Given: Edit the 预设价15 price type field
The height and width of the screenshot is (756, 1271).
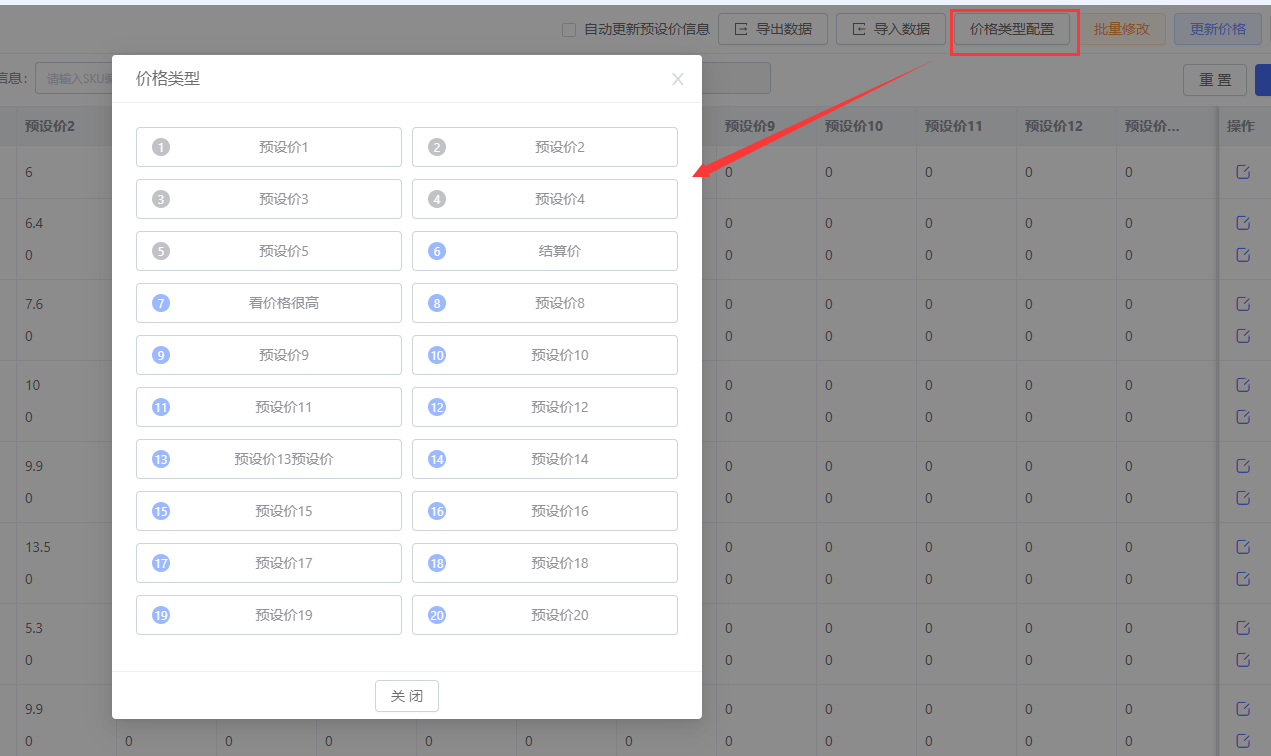Looking at the screenshot, I should pos(269,511).
